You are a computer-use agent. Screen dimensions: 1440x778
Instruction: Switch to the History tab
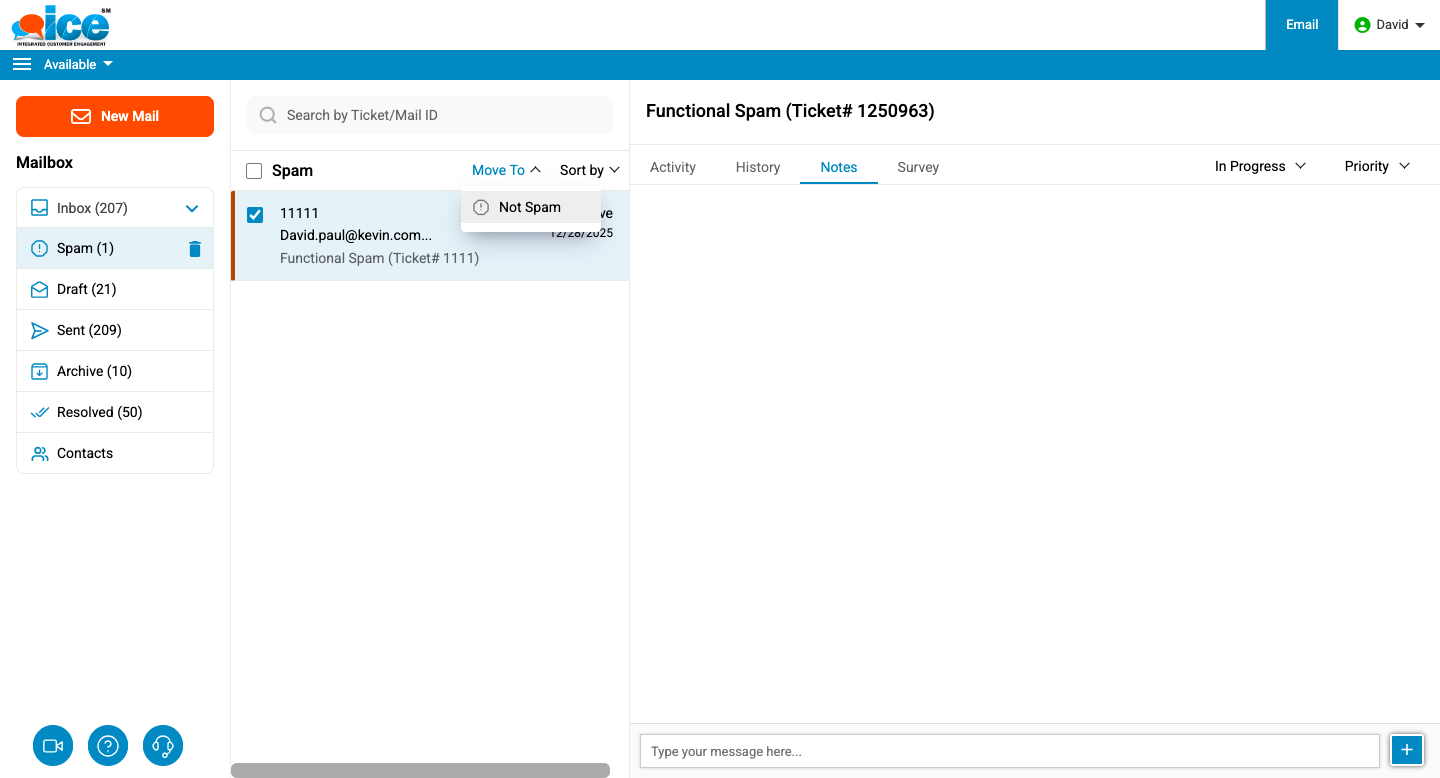(x=757, y=167)
